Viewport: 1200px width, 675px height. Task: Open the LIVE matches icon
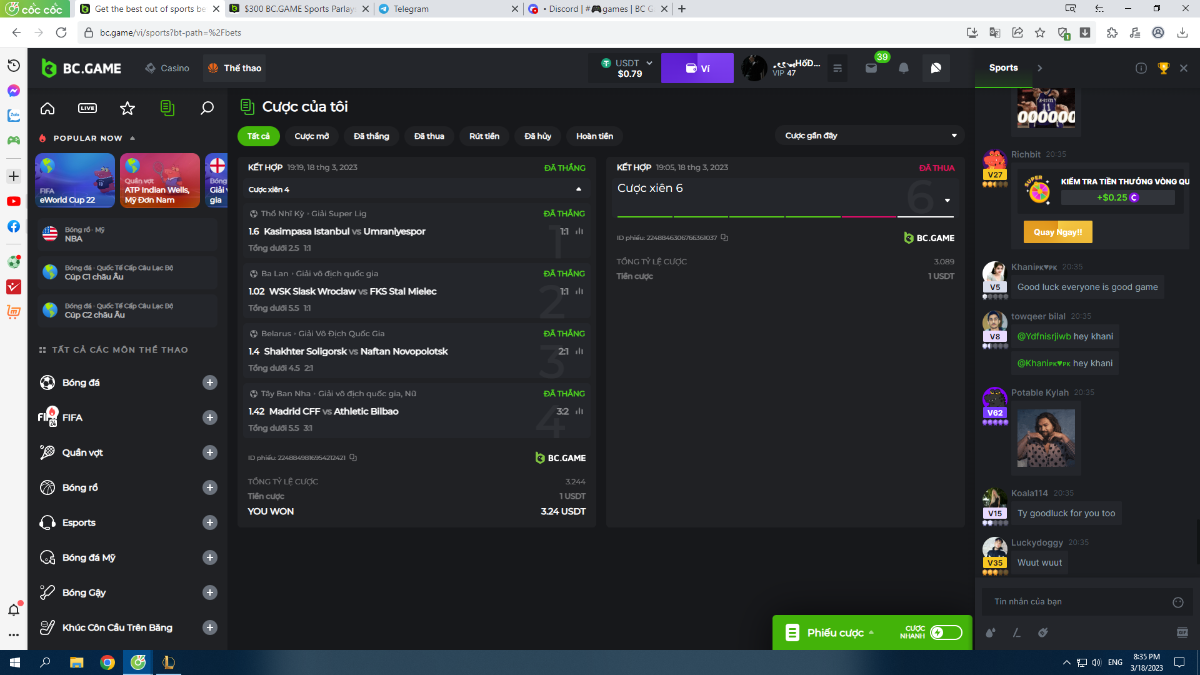(87, 108)
